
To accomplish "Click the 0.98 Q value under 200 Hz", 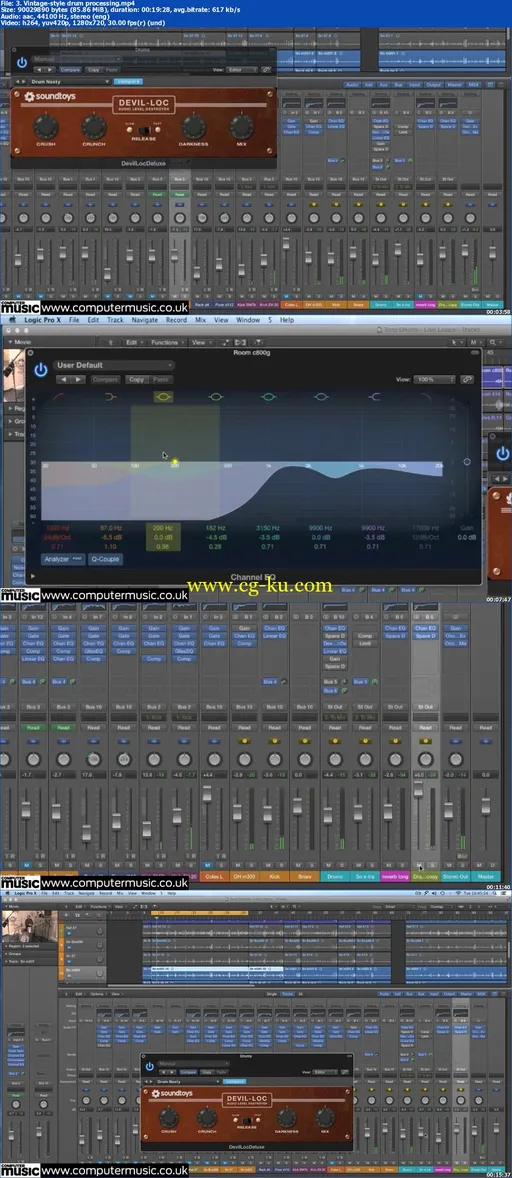I will coord(163,546).
